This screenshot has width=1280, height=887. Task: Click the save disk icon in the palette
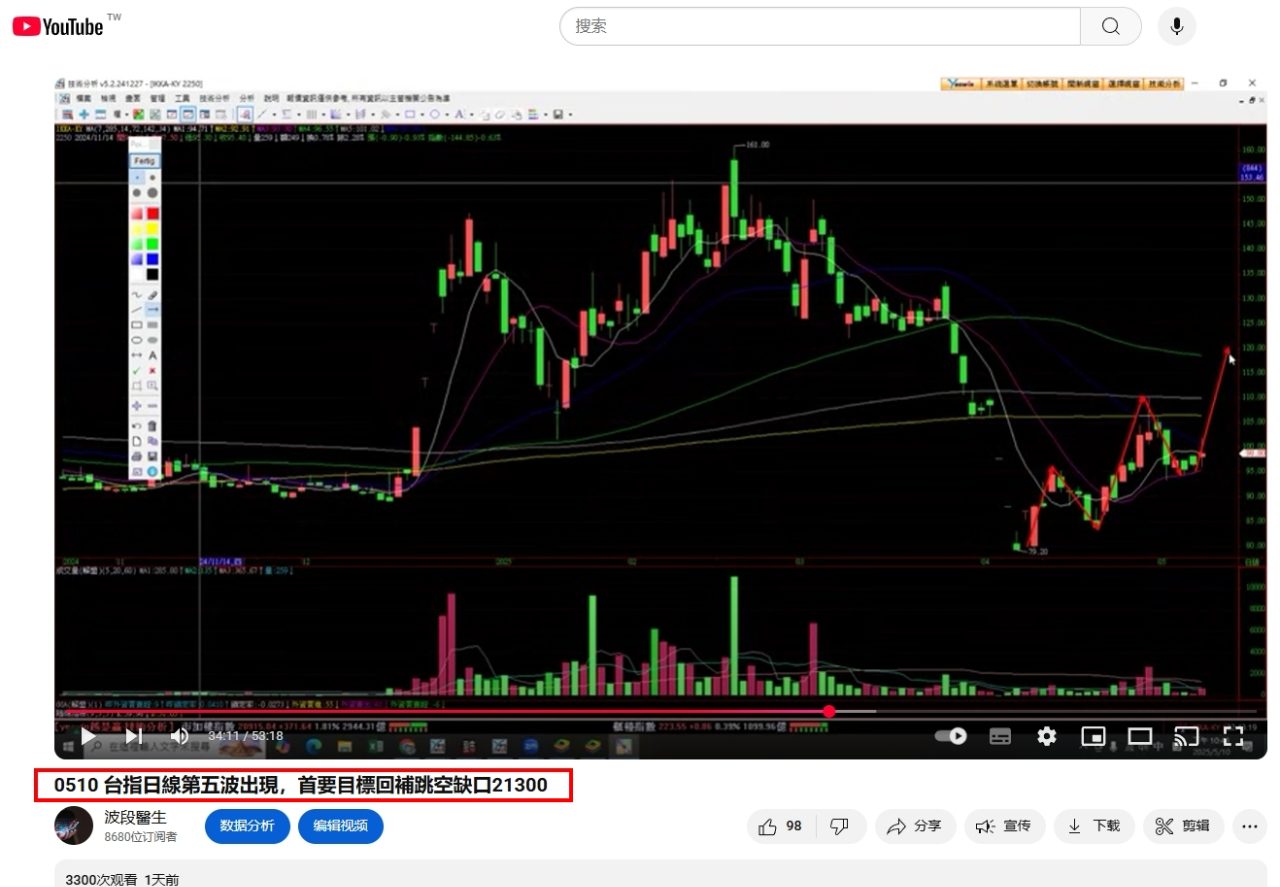(x=152, y=456)
